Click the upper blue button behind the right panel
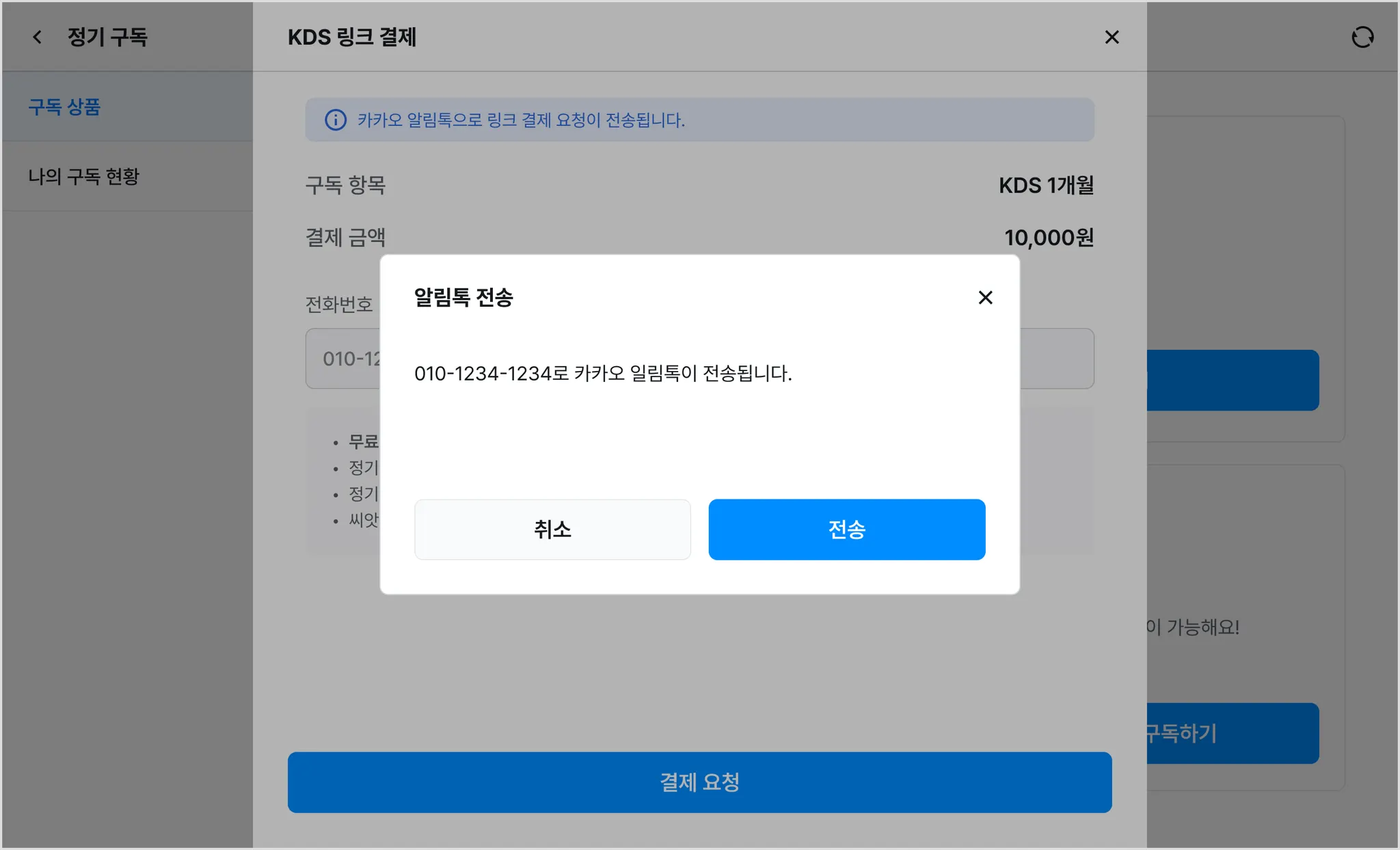This screenshot has height=850, width=1400. click(1232, 380)
